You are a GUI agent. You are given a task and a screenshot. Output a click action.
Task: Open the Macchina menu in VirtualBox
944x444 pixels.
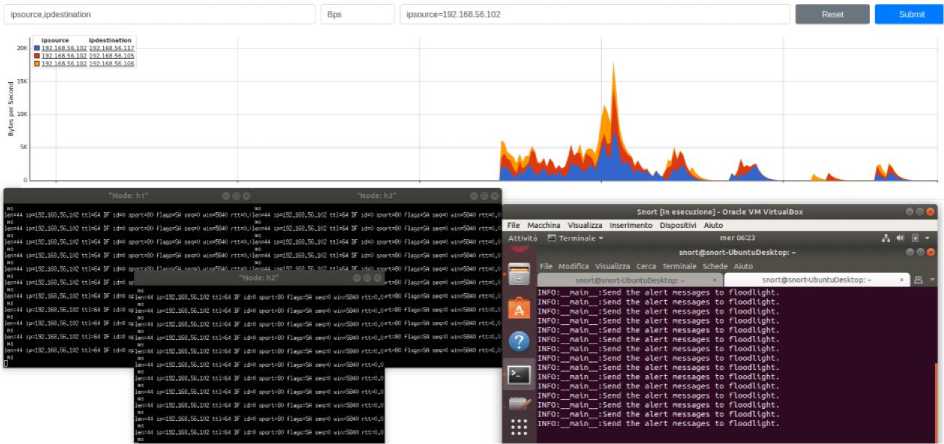(544, 225)
